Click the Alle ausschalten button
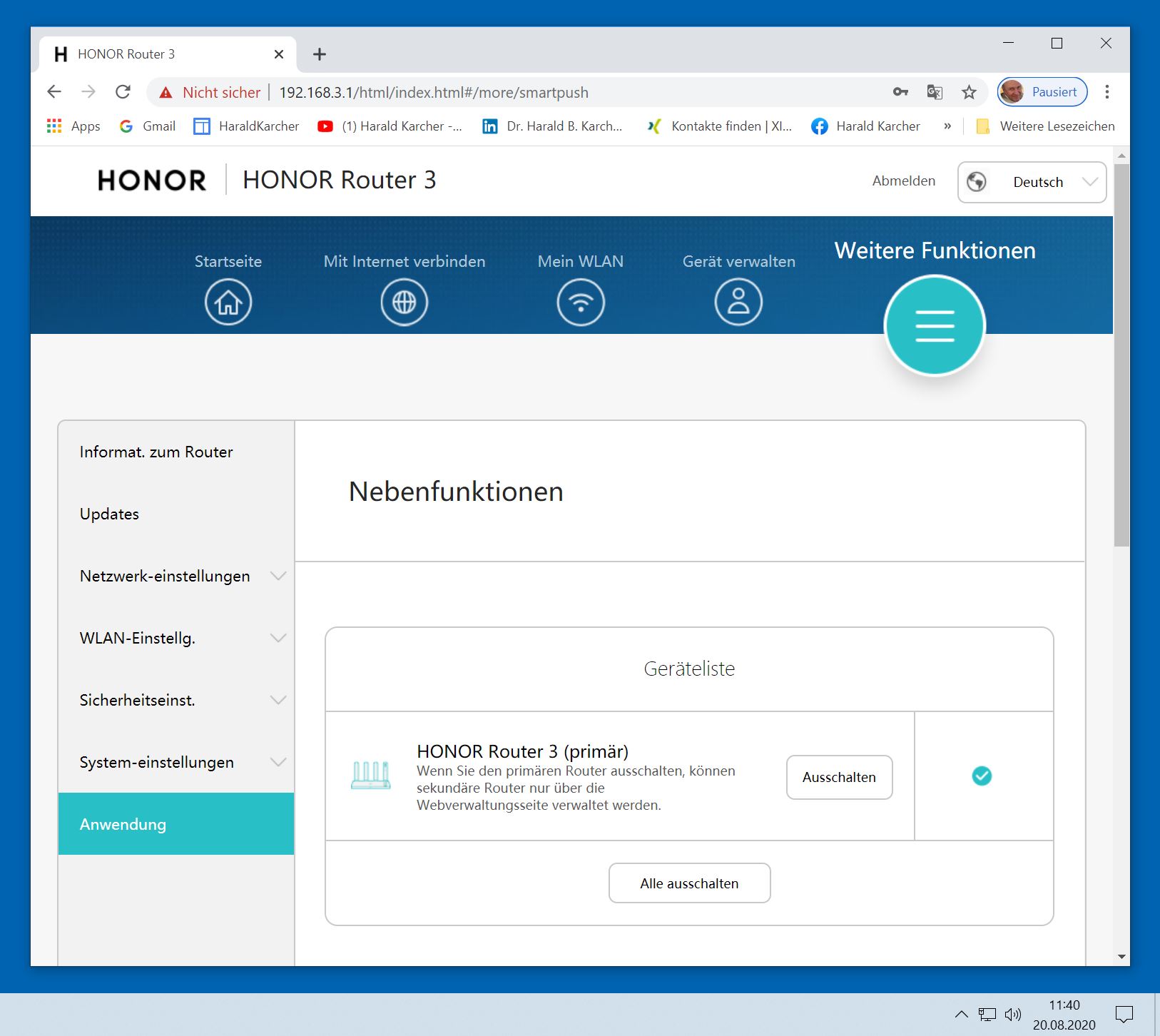Viewport: 1160px width, 1036px height. [689, 883]
